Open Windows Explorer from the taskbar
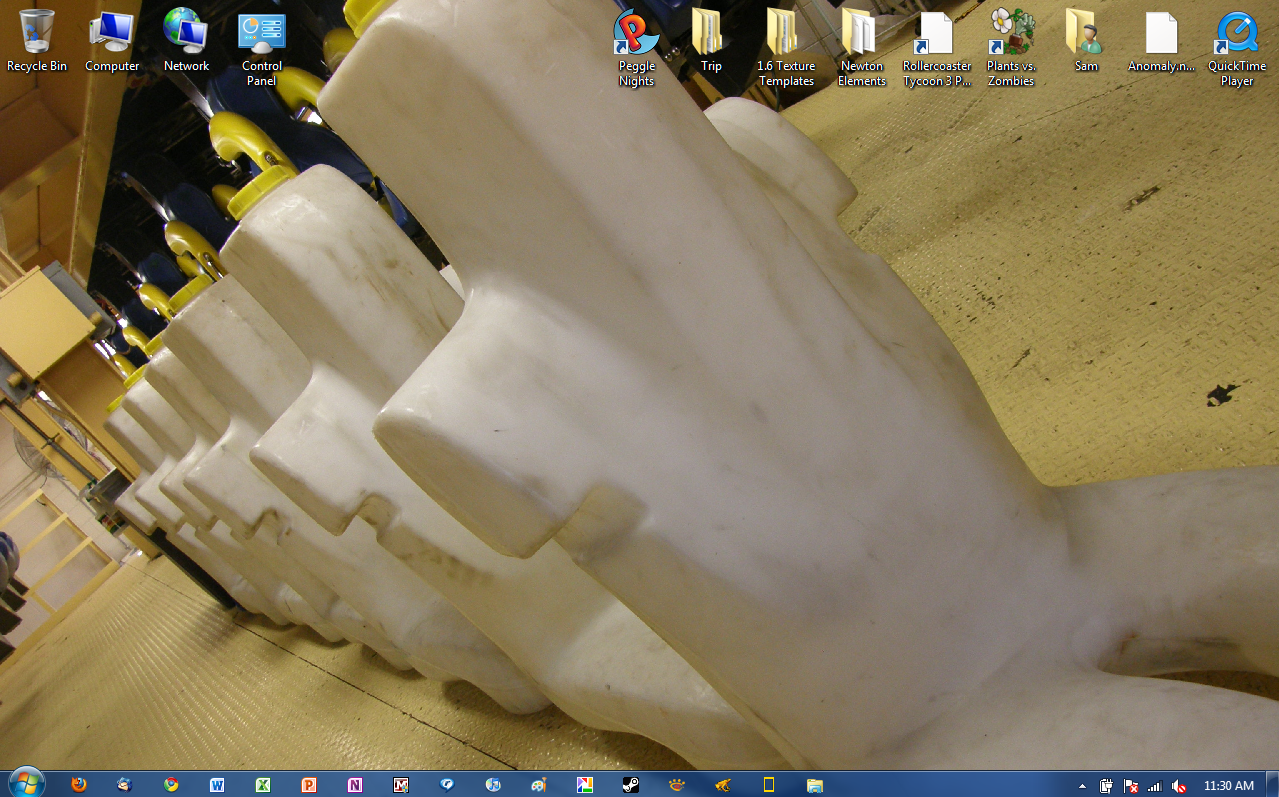The height and width of the screenshot is (797, 1279). point(814,785)
